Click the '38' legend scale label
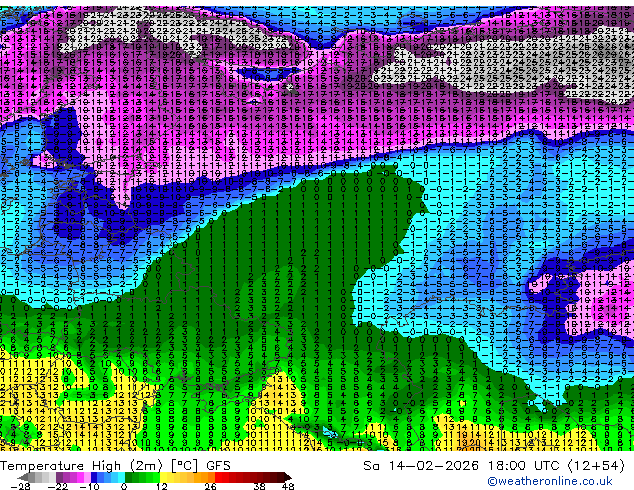Image resolution: width=634 pixels, height=490 pixels. pyautogui.click(x=260, y=486)
